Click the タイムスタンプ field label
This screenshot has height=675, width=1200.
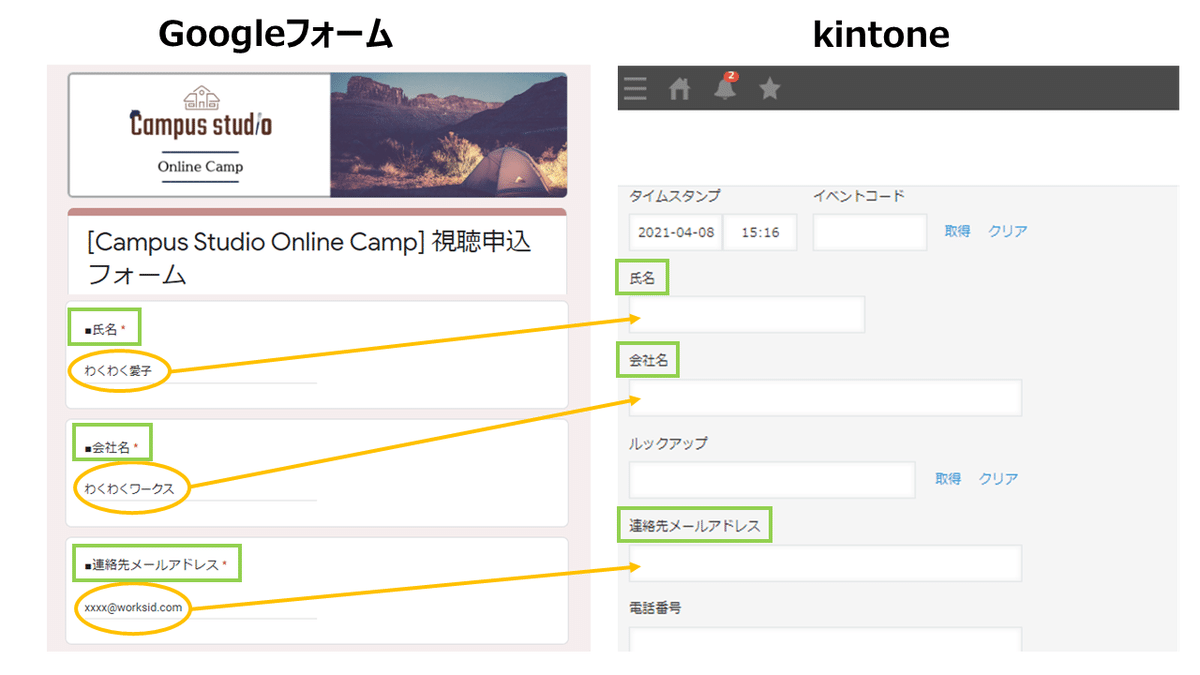pyautogui.click(x=674, y=196)
